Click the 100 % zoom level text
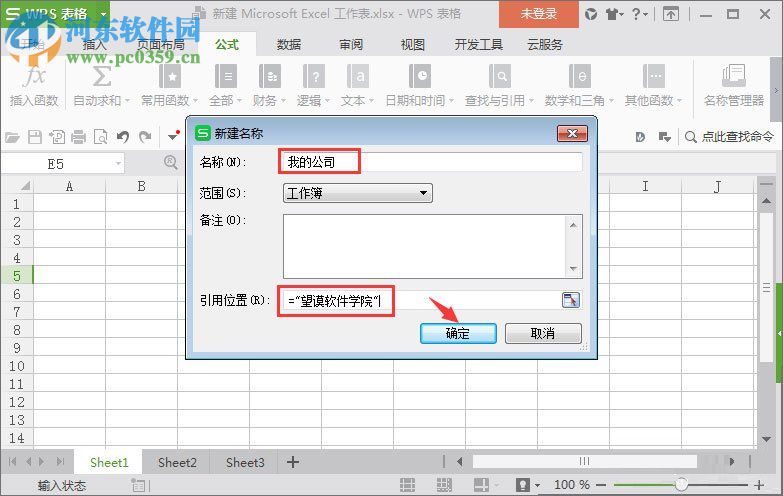Screen dimensions: 783x496 (x=572, y=485)
